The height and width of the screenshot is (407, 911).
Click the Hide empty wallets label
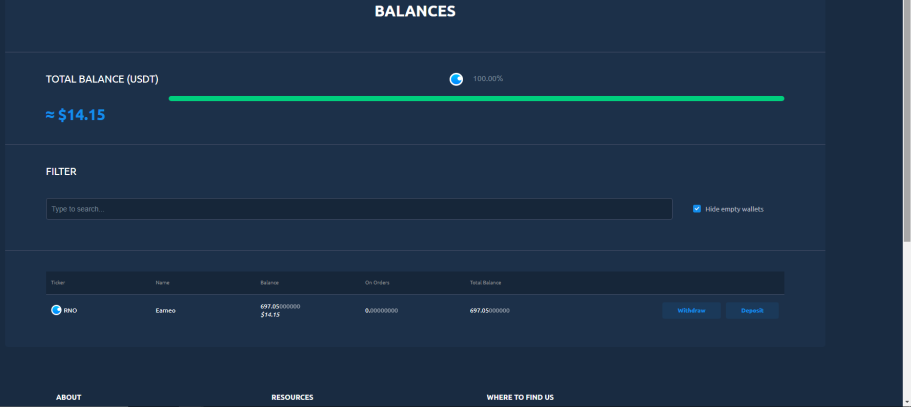coord(734,209)
